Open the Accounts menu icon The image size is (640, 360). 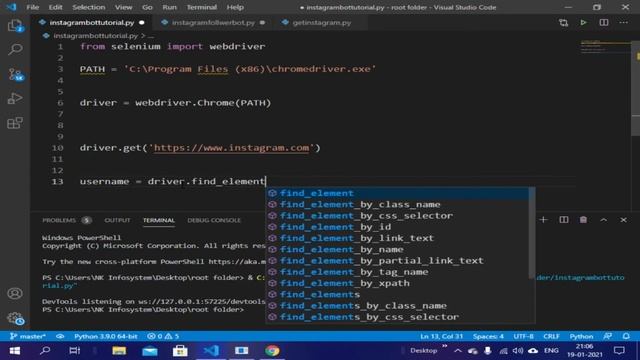point(15,293)
